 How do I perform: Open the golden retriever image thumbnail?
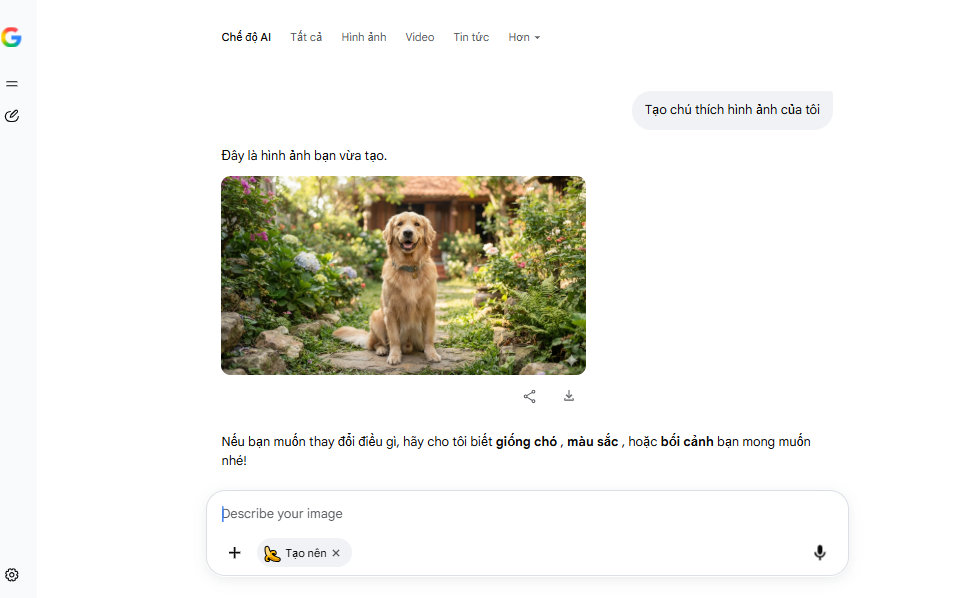pos(404,275)
